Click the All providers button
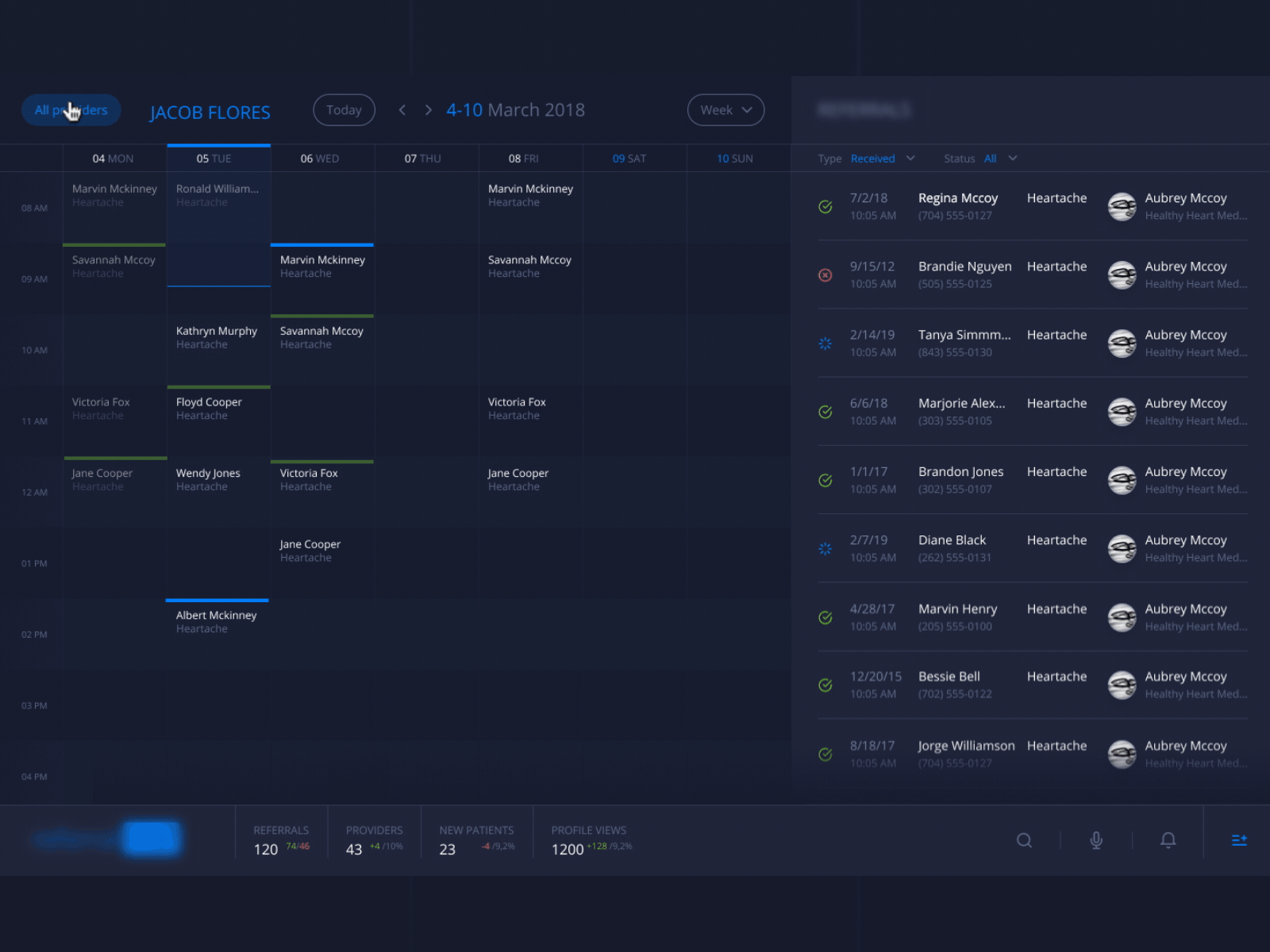Screen dimensions: 1270x952 (x=71, y=109)
